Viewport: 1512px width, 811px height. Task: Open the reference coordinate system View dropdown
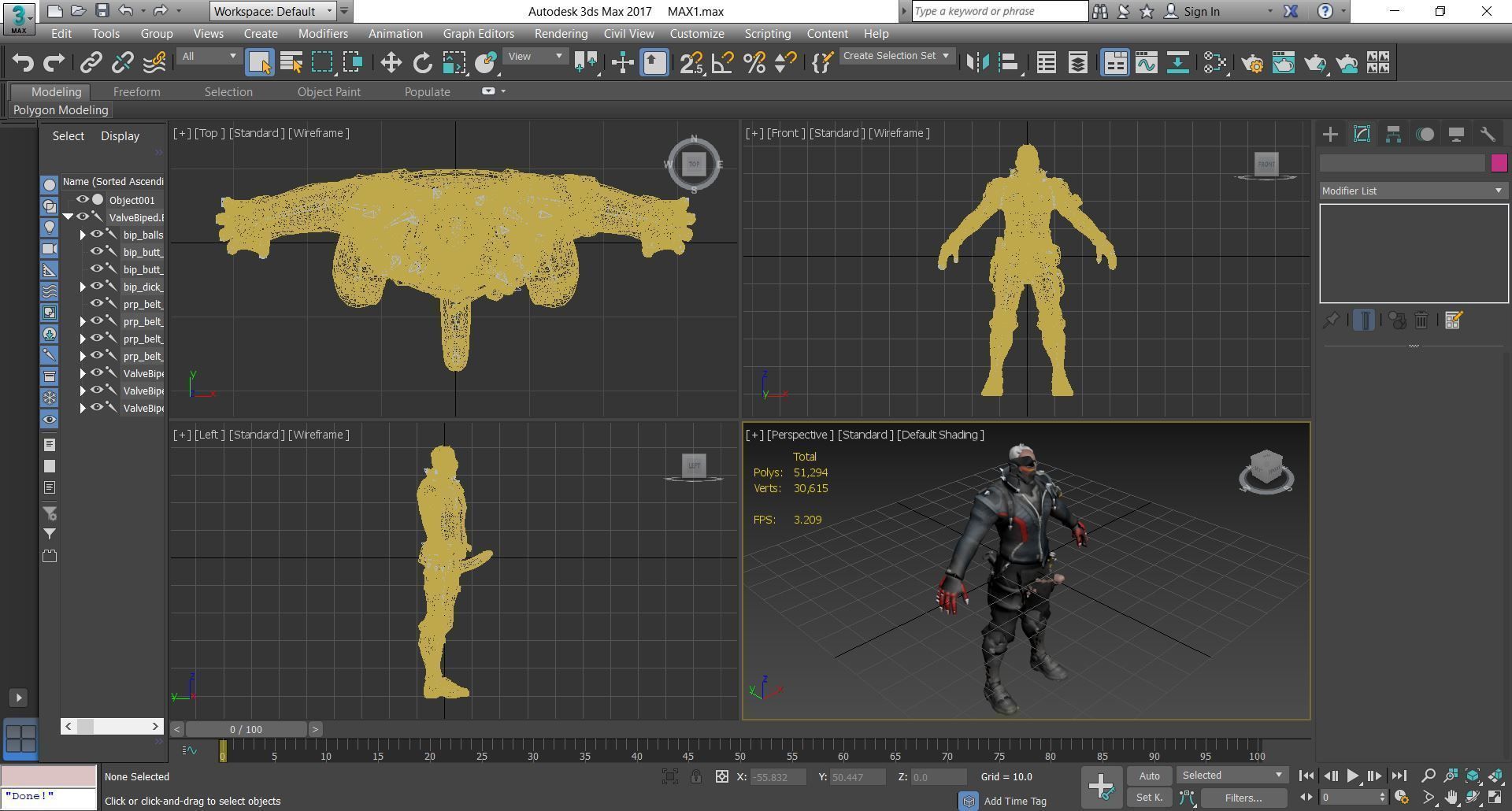click(x=535, y=56)
